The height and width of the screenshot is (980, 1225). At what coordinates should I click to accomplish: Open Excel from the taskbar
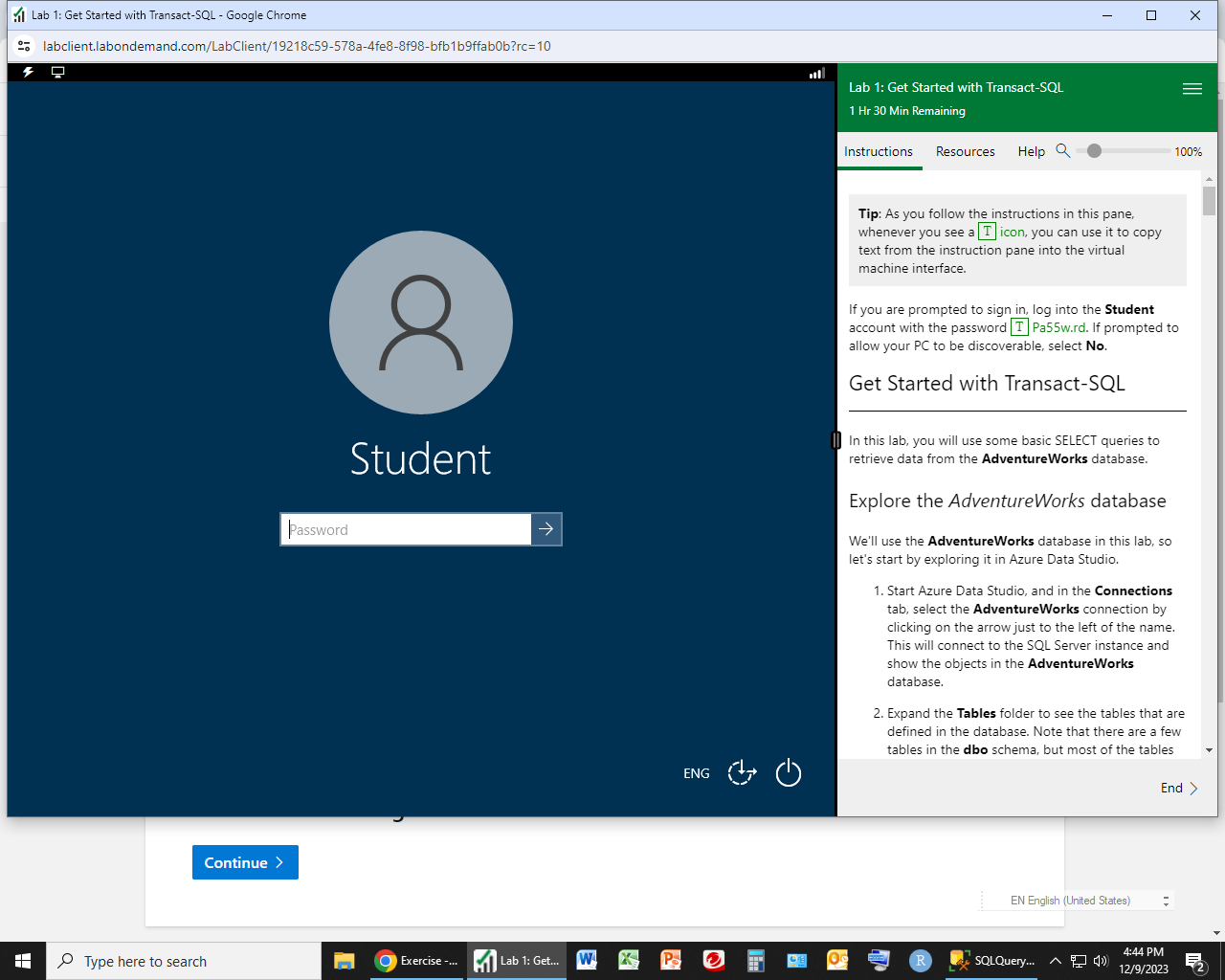628,961
